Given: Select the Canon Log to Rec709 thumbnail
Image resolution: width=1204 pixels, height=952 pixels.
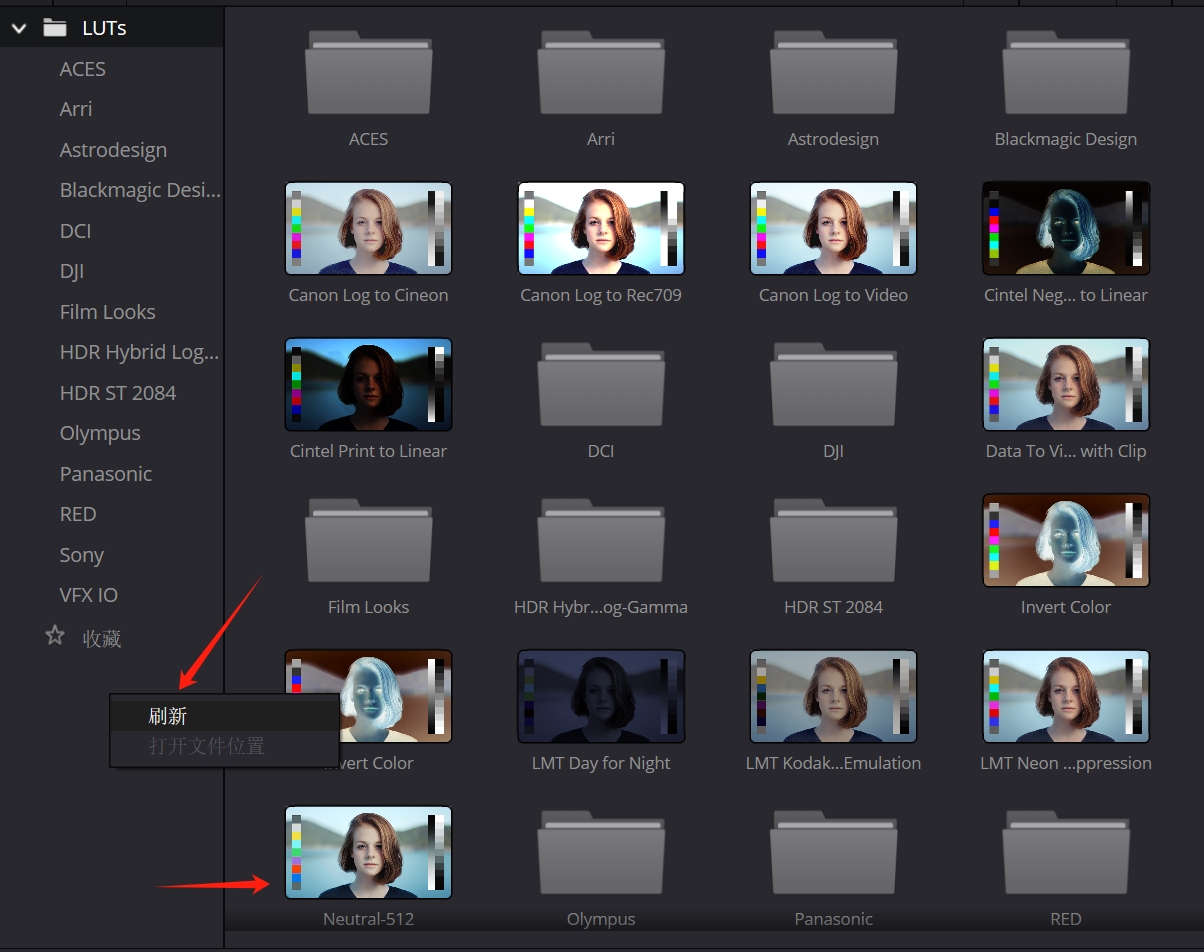Looking at the screenshot, I should pyautogui.click(x=600, y=228).
